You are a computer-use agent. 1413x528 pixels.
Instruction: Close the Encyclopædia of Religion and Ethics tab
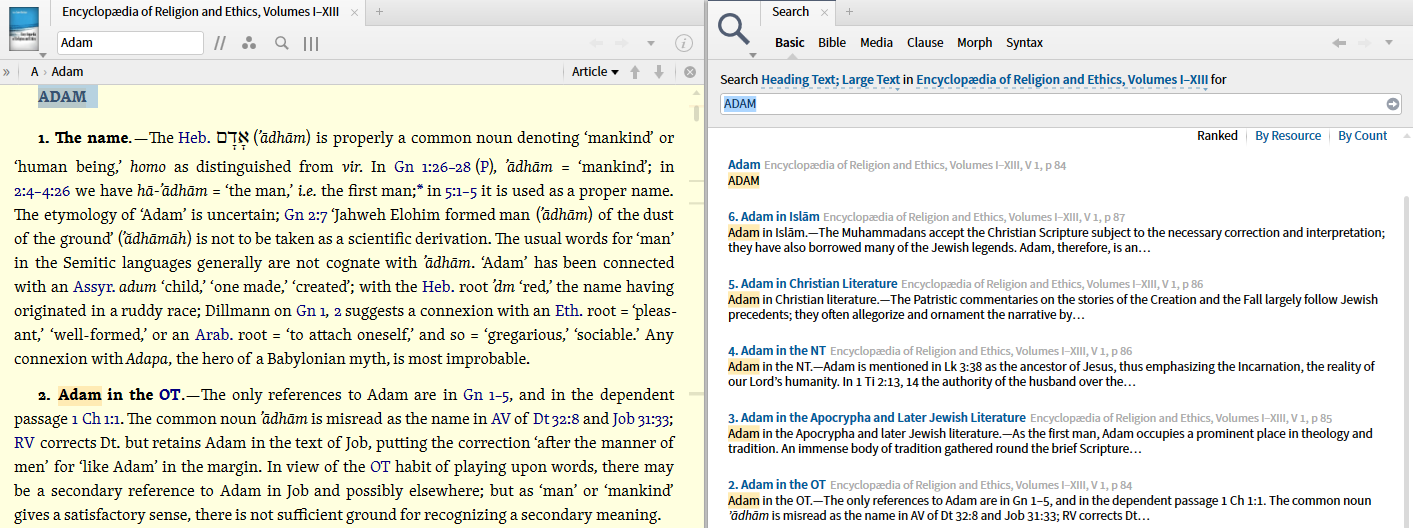click(x=352, y=11)
